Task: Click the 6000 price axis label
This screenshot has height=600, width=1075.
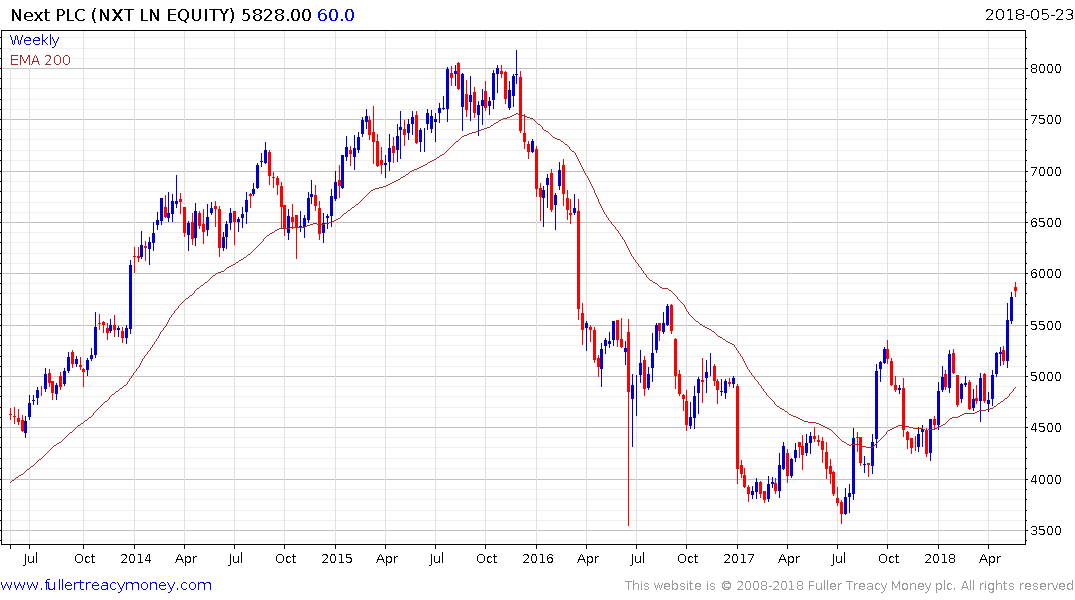Action: 1046,274
